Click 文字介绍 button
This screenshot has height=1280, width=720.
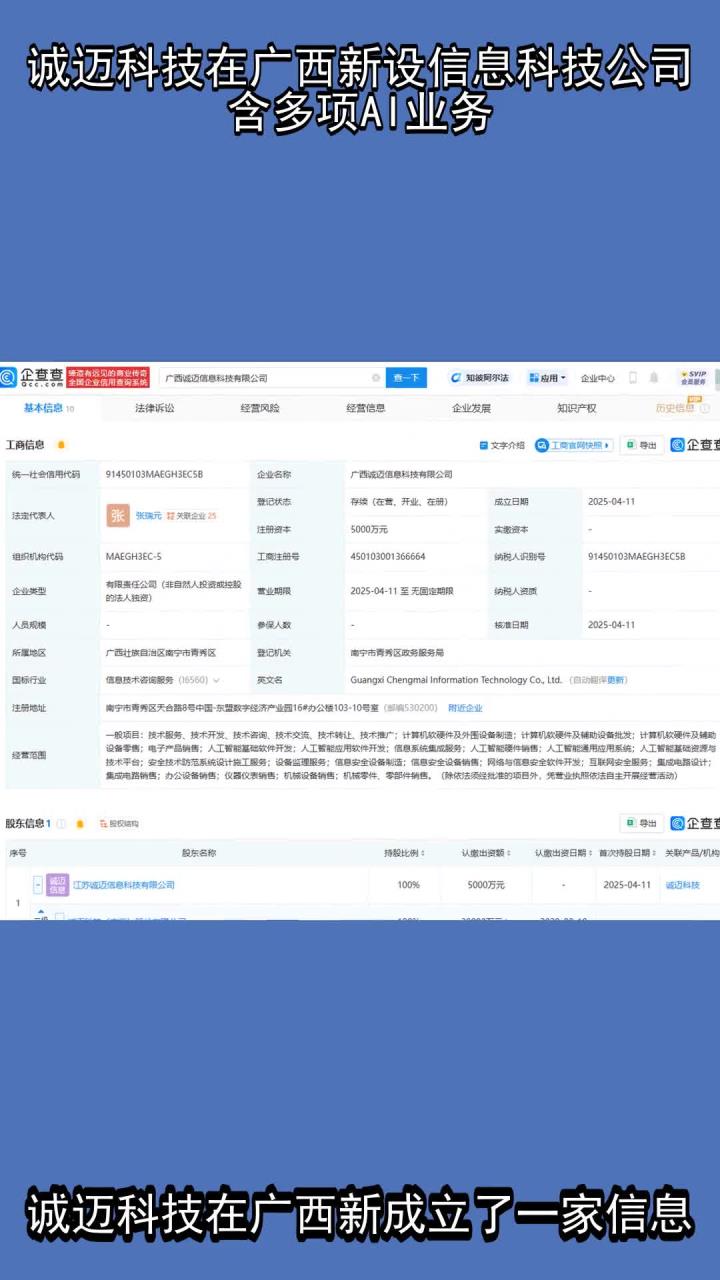(x=502, y=445)
